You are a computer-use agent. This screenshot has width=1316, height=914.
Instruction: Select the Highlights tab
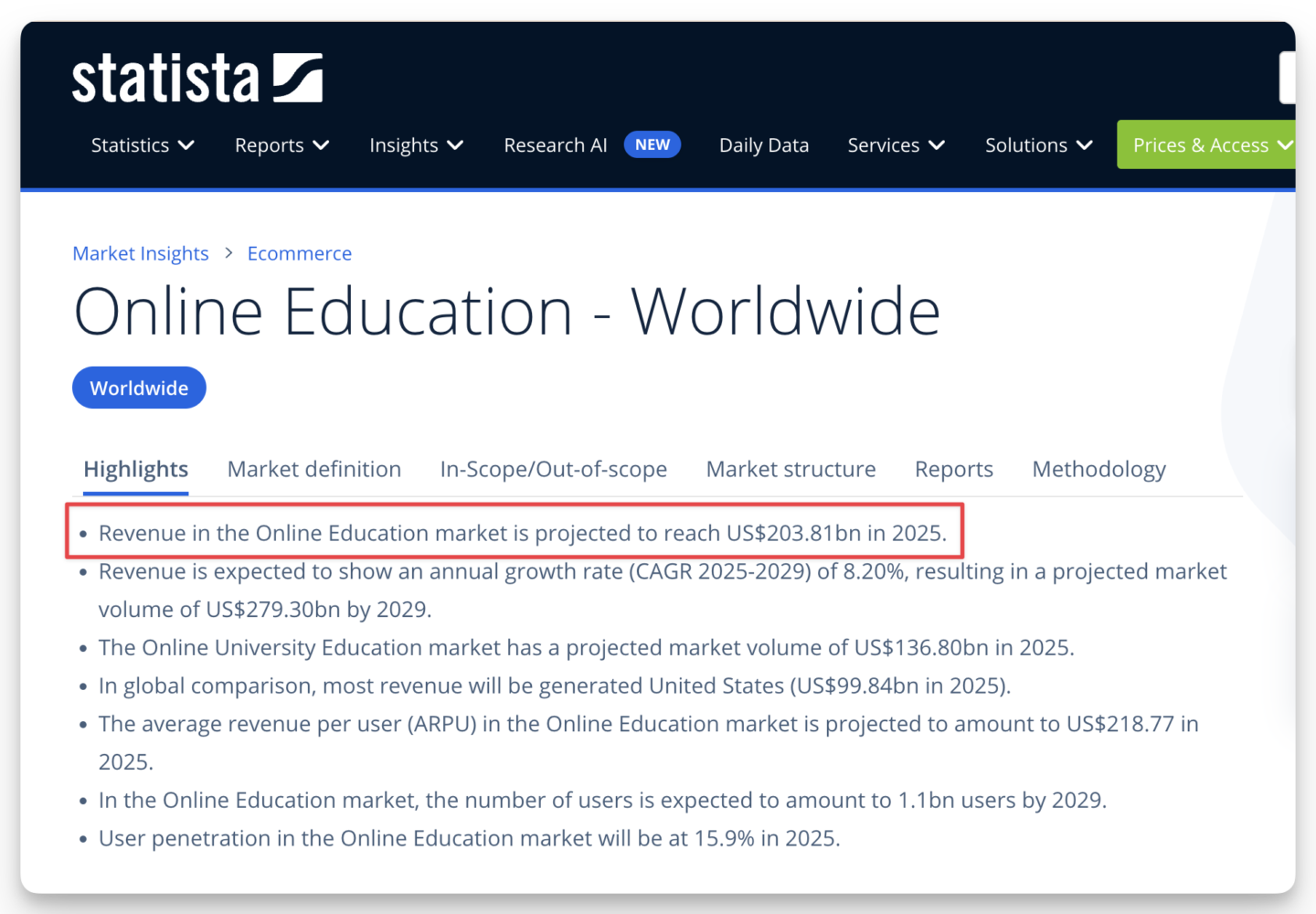tap(136, 470)
